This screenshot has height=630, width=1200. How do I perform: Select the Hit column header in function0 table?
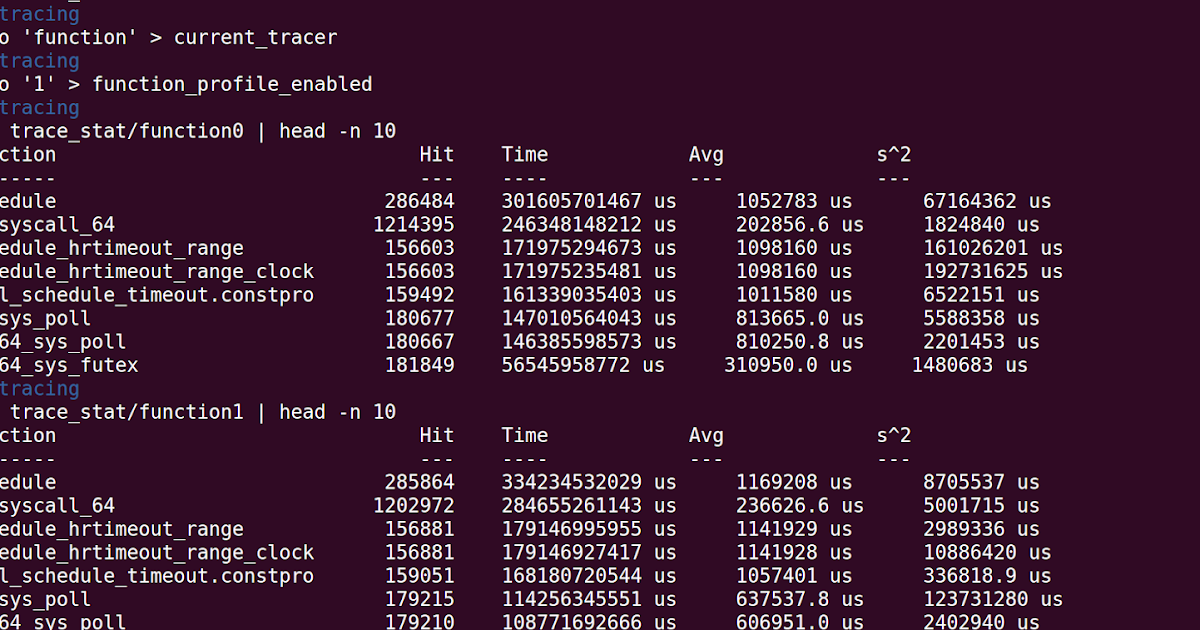[x=437, y=154]
